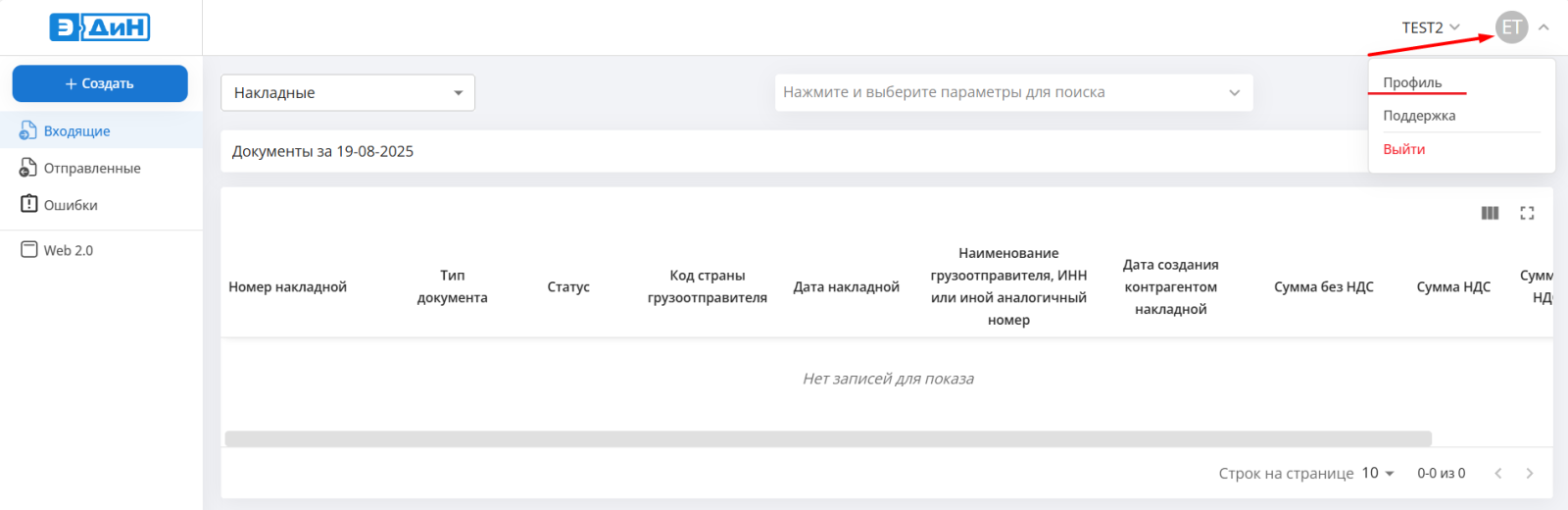Click the horizontal table scrollbar
Viewport: 1568px width, 510px height.
point(828,438)
